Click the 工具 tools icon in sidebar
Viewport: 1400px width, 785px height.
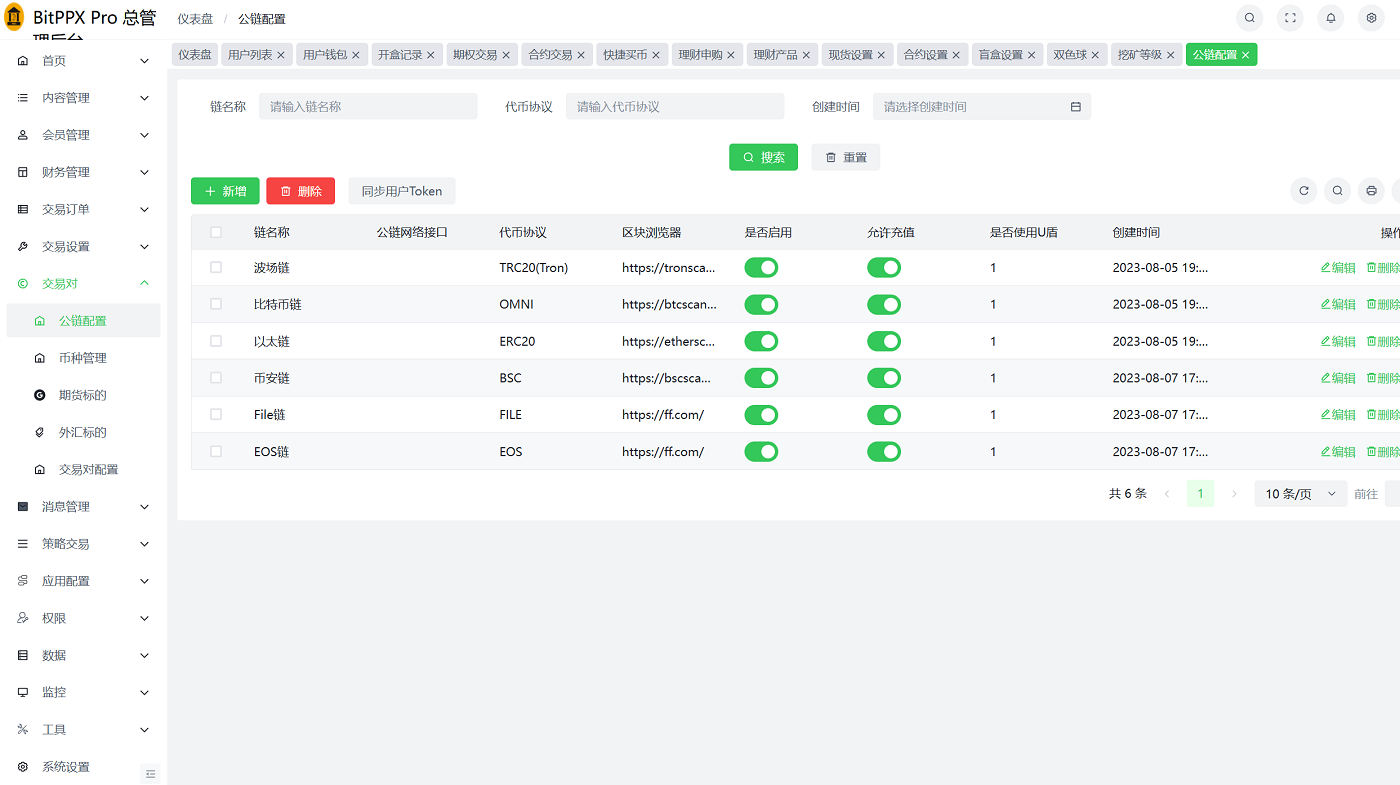(x=23, y=730)
